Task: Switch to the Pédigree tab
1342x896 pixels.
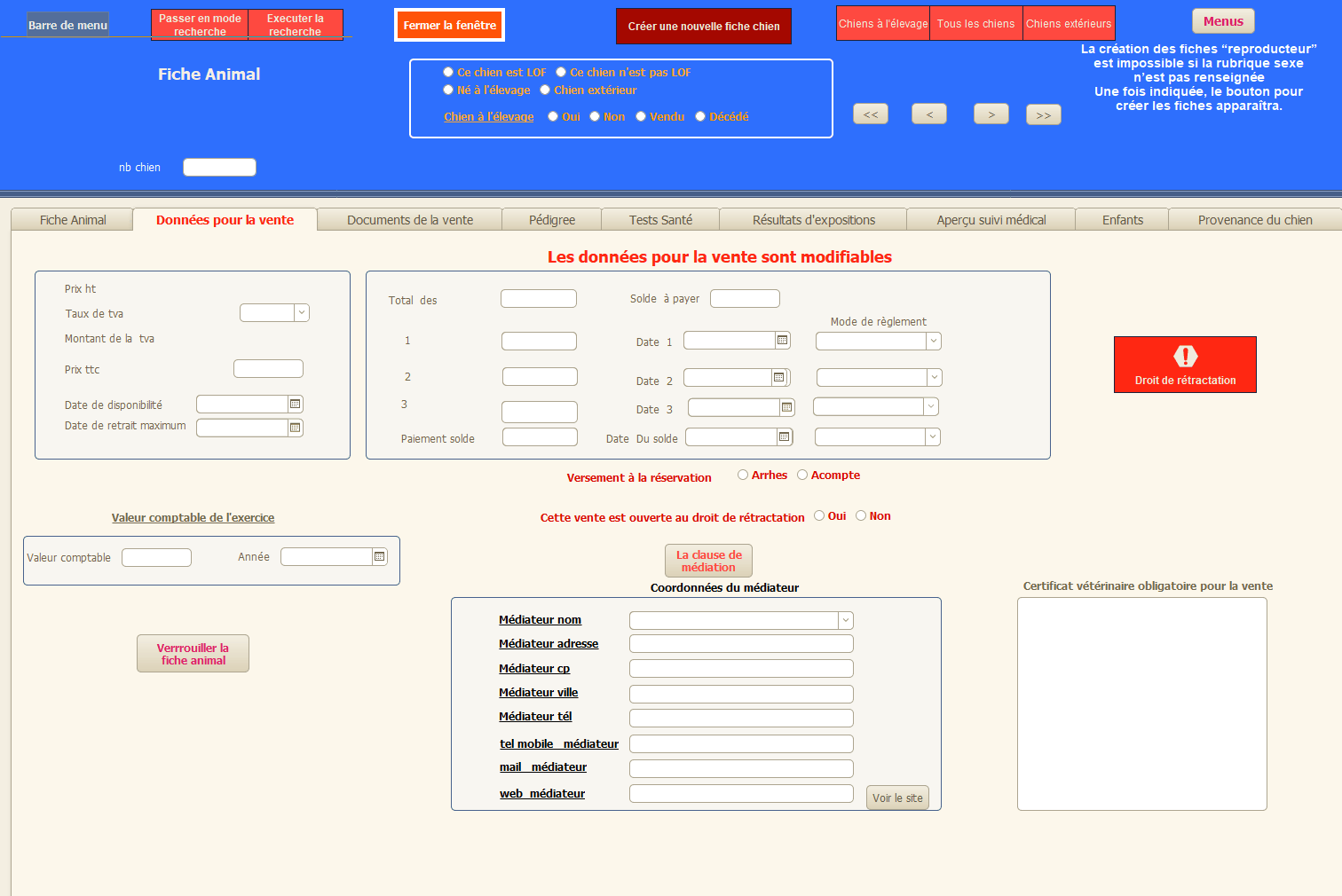Action: (x=551, y=220)
